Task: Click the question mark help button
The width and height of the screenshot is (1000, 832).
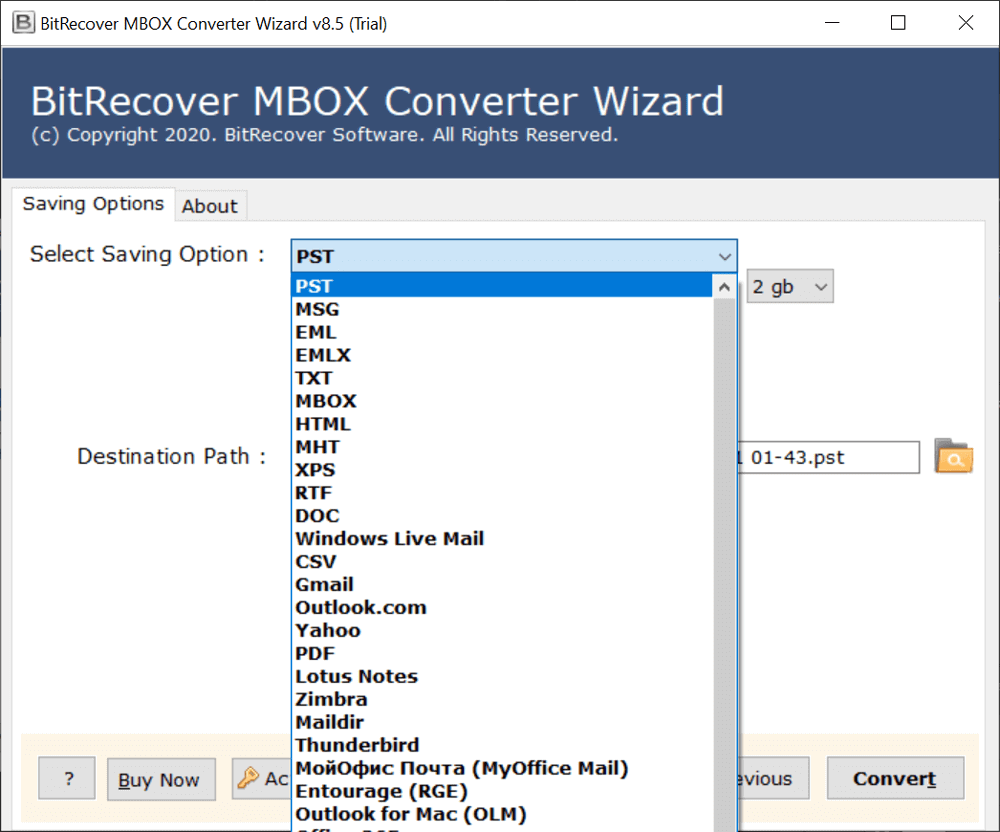Action: click(66, 778)
